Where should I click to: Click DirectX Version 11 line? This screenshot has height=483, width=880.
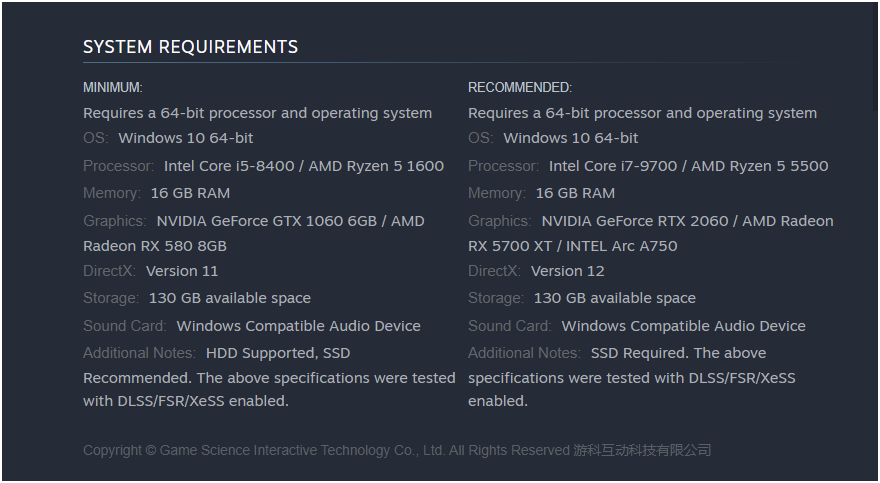150,271
